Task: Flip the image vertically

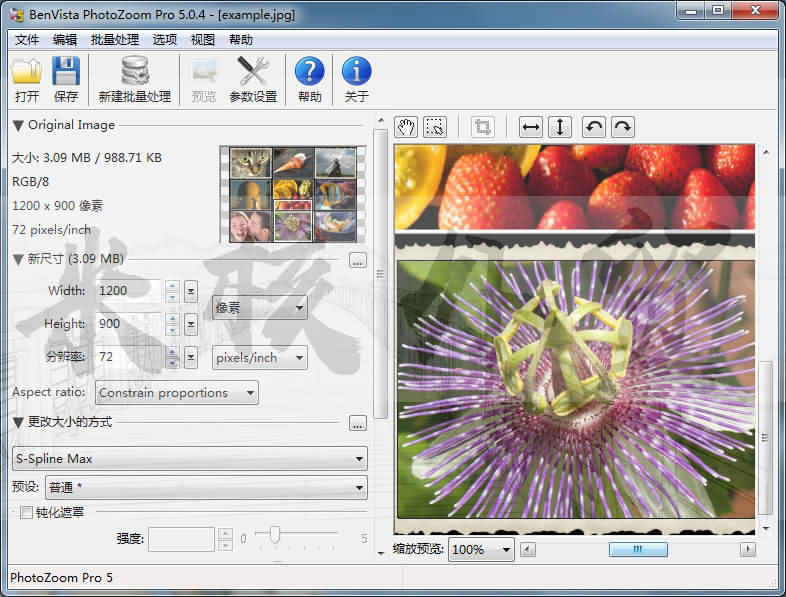Action: pos(560,127)
